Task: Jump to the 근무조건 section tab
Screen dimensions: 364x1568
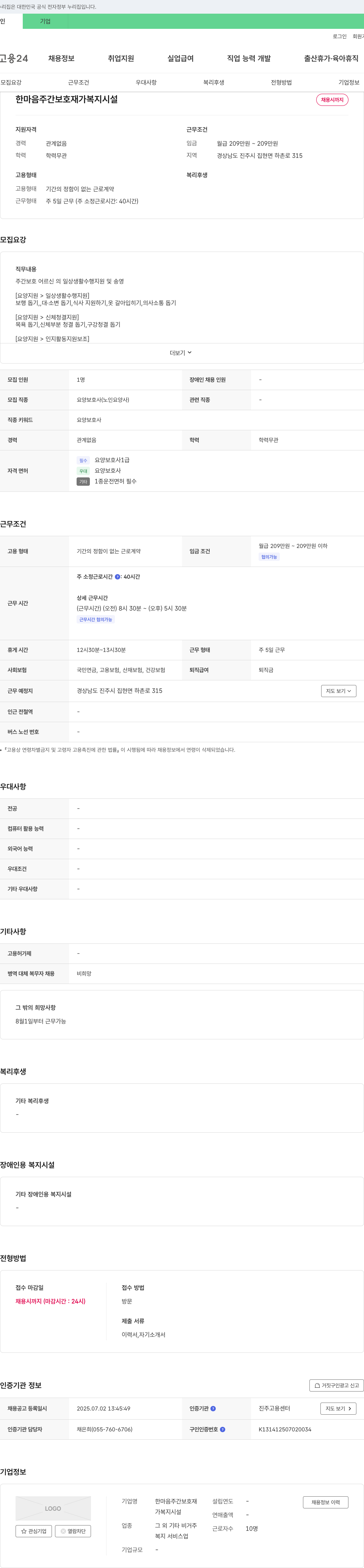Action: pyautogui.click(x=78, y=82)
